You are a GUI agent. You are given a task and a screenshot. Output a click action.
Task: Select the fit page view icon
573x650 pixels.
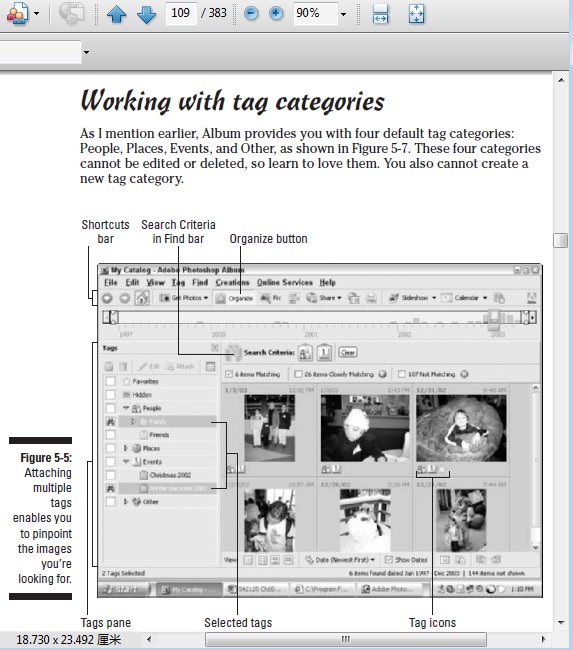(x=416, y=14)
